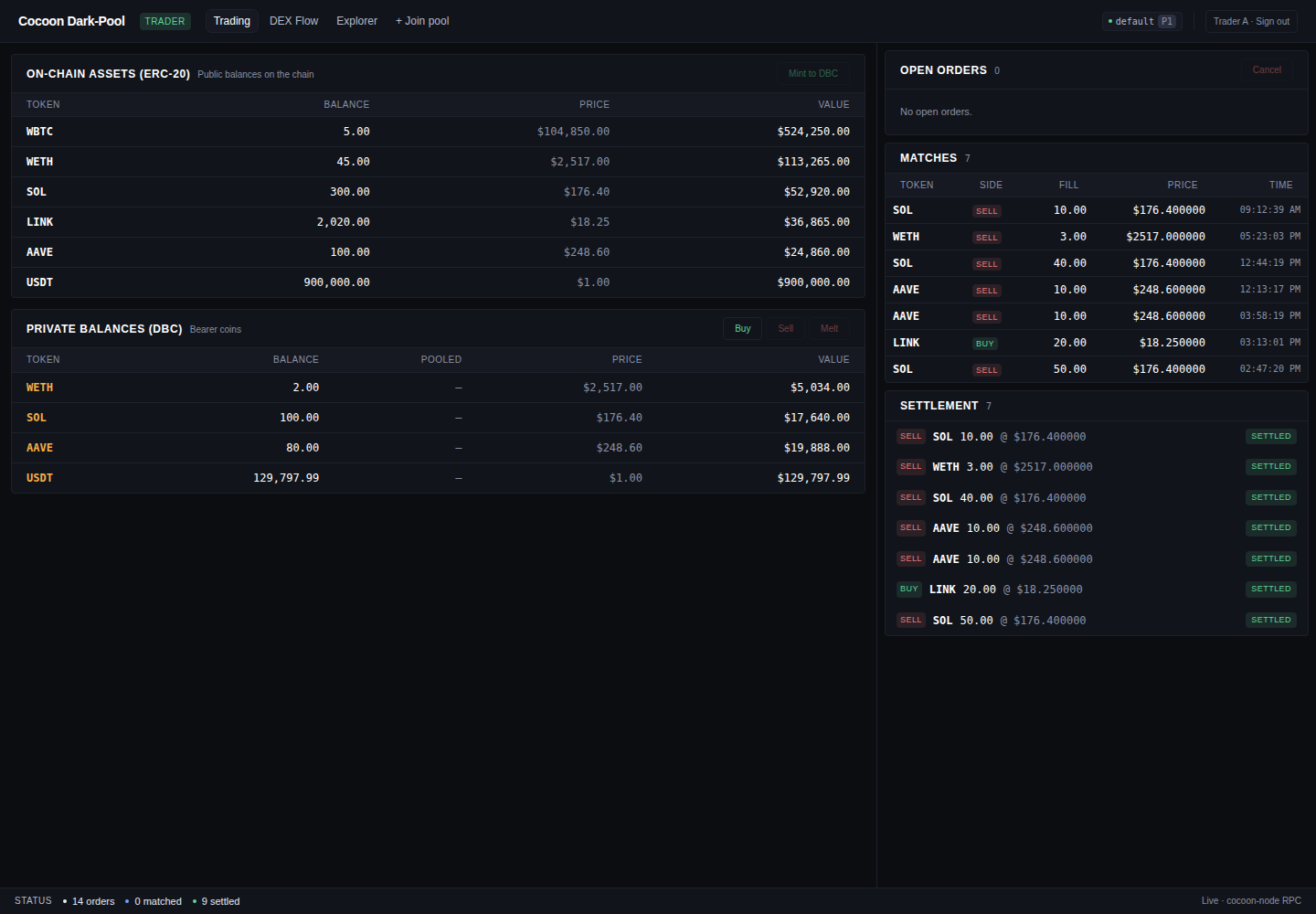Click the SOL match at 12:44:19 PM
The image size is (1316, 914).
(1097, 263)
